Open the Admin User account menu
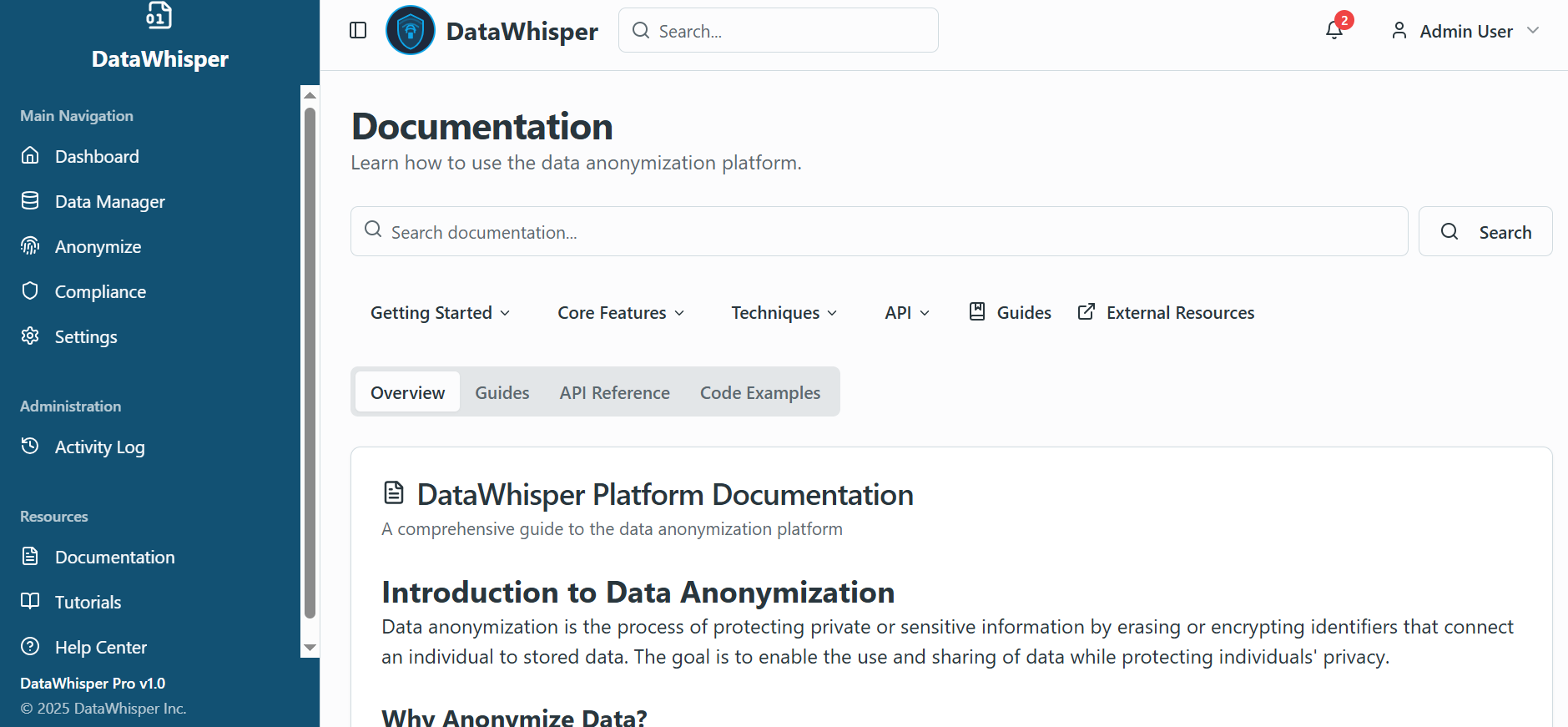 [1465, 32]
